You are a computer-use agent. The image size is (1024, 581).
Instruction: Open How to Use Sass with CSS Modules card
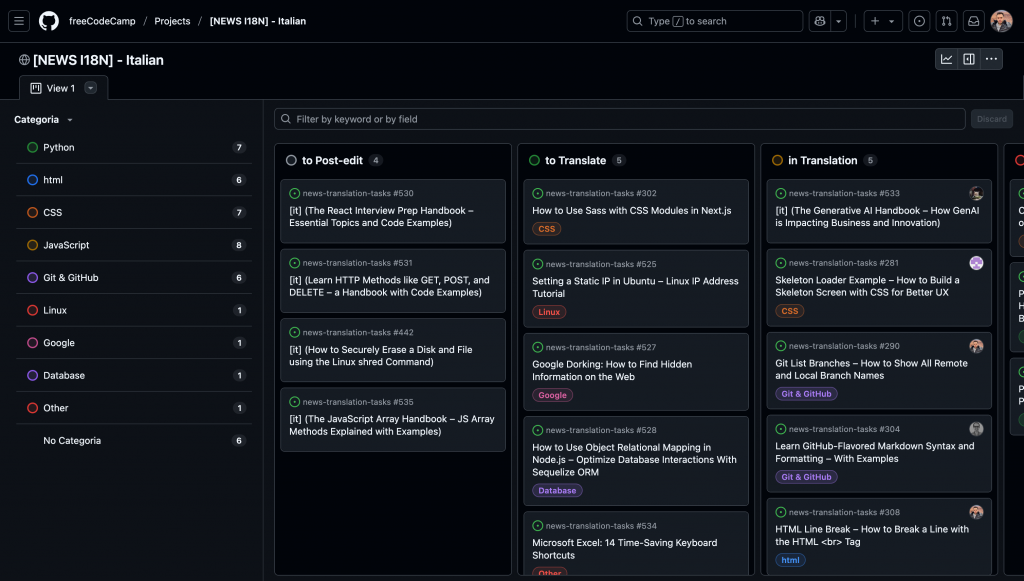point(636,212)
